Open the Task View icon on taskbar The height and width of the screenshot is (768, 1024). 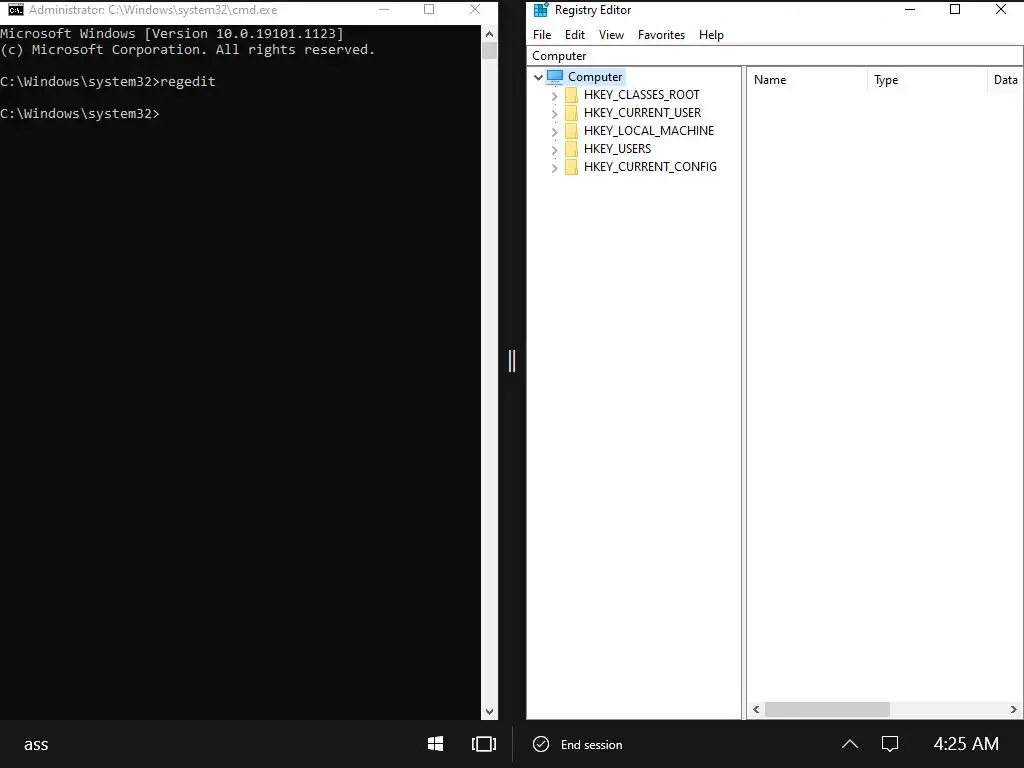[x=484, y=744]
